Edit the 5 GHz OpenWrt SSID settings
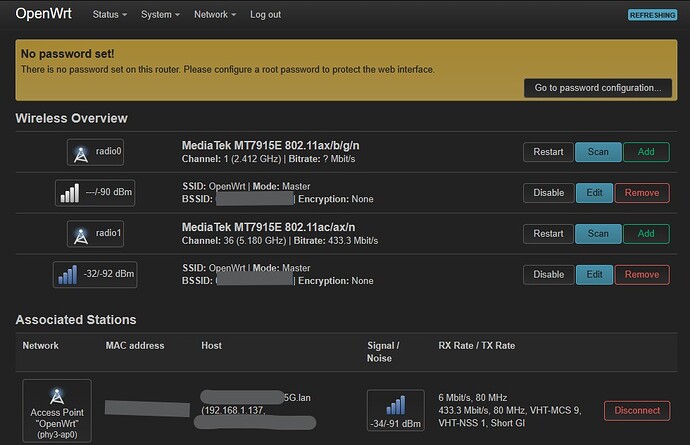This screenshot has width=690, height=445. point(593,275)
